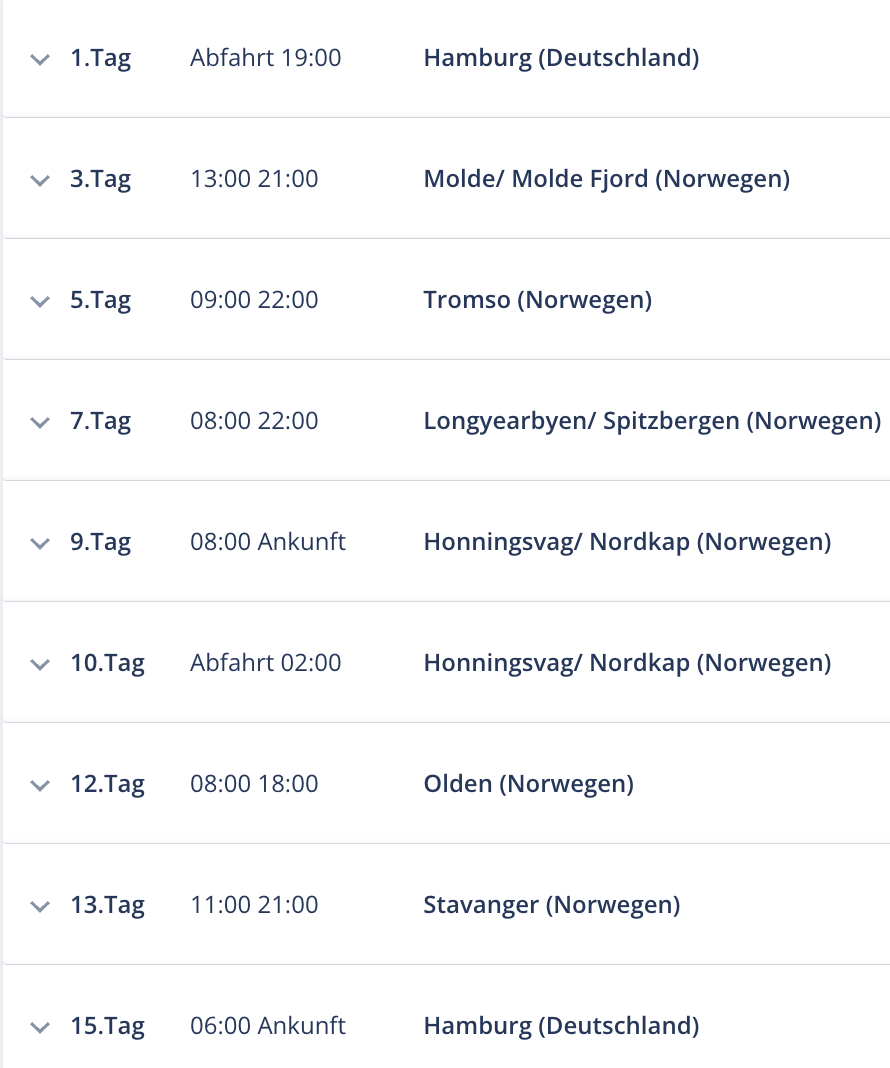Click Olden (Norwegen) port name
890x1068 pixels.
(528, 784)
